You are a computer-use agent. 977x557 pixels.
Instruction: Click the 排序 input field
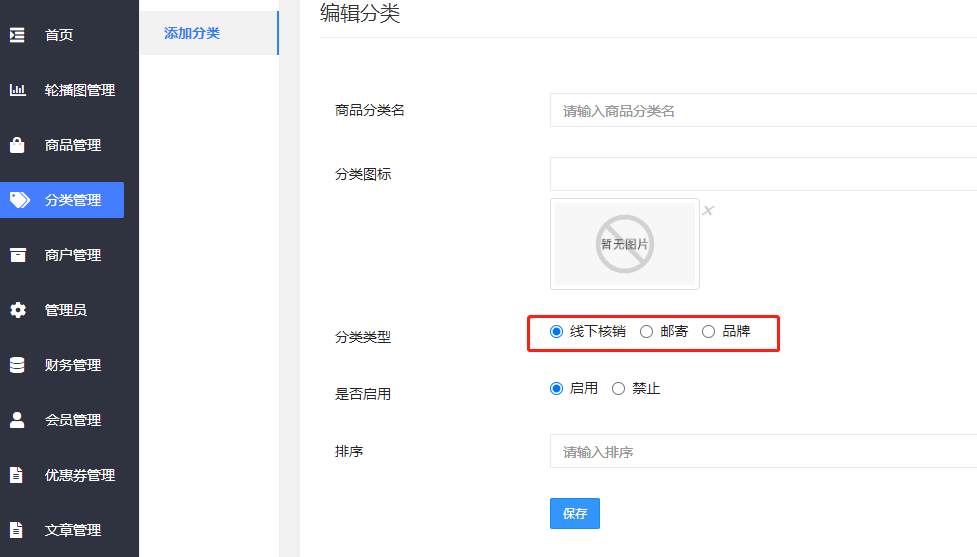coord(763,451)
